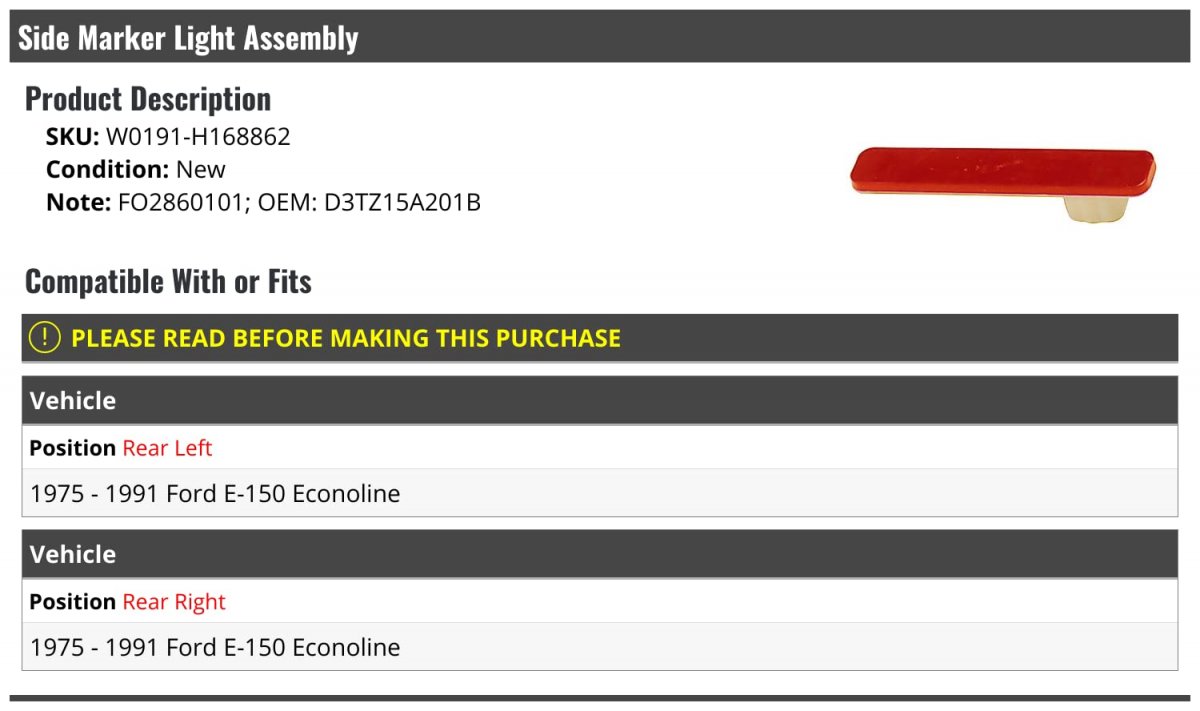This screenshot has height=711, width=1200.
Task: Click the Compatible With or Fits heading
Action: point(168,281)
